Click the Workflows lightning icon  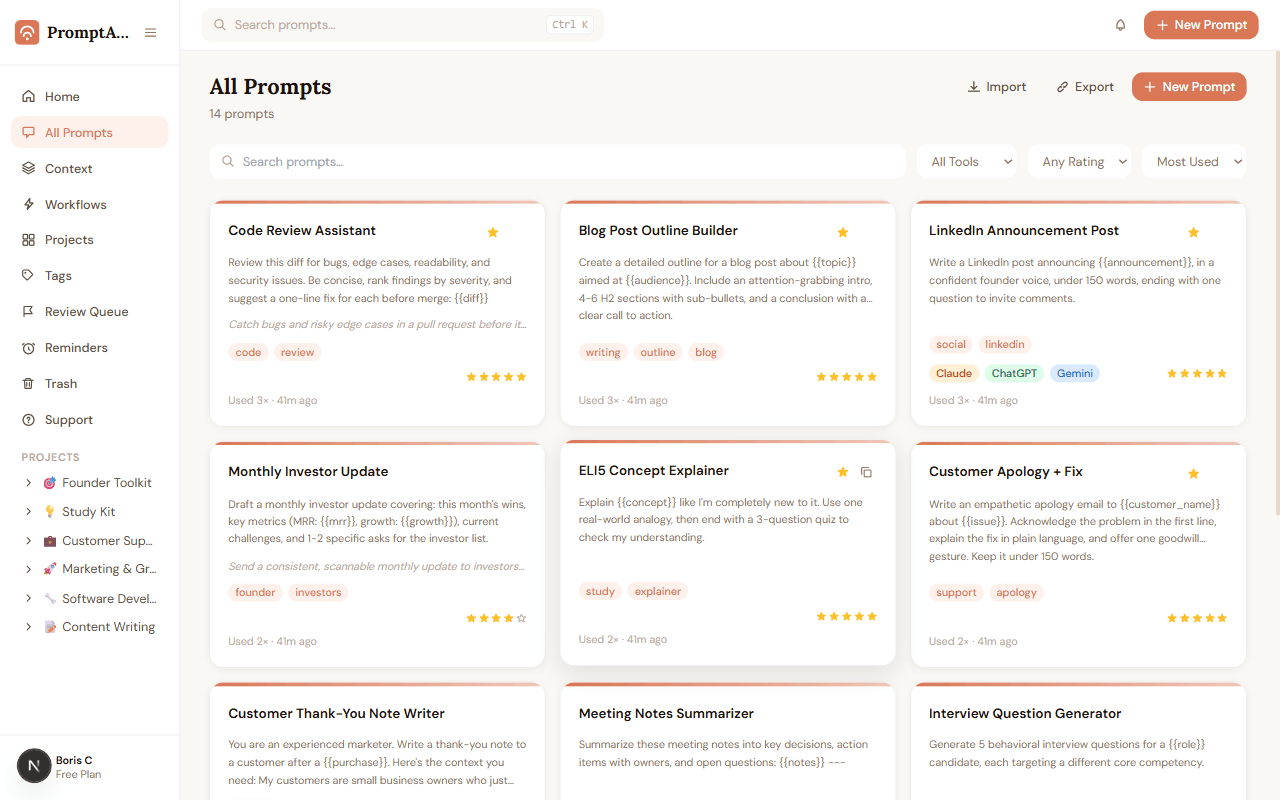point(28,204)
